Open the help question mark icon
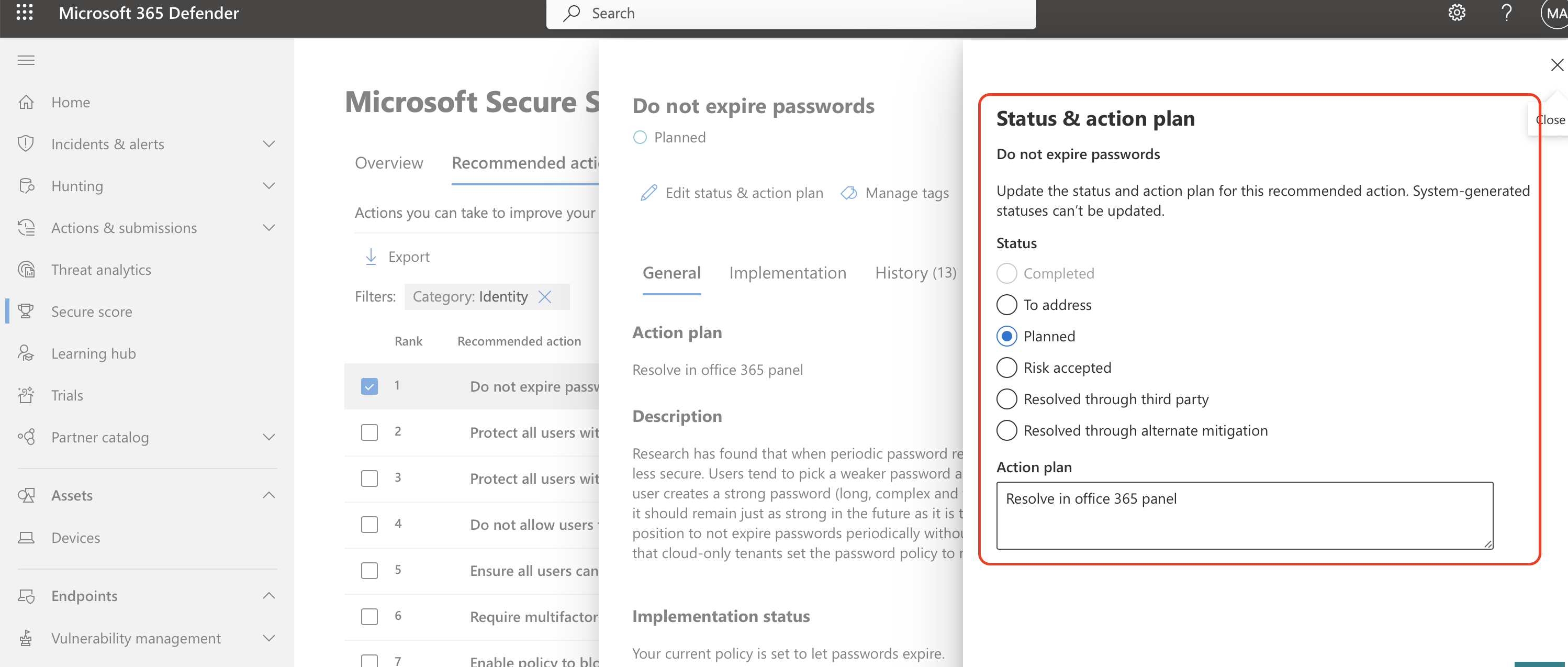 [1506, 13]
